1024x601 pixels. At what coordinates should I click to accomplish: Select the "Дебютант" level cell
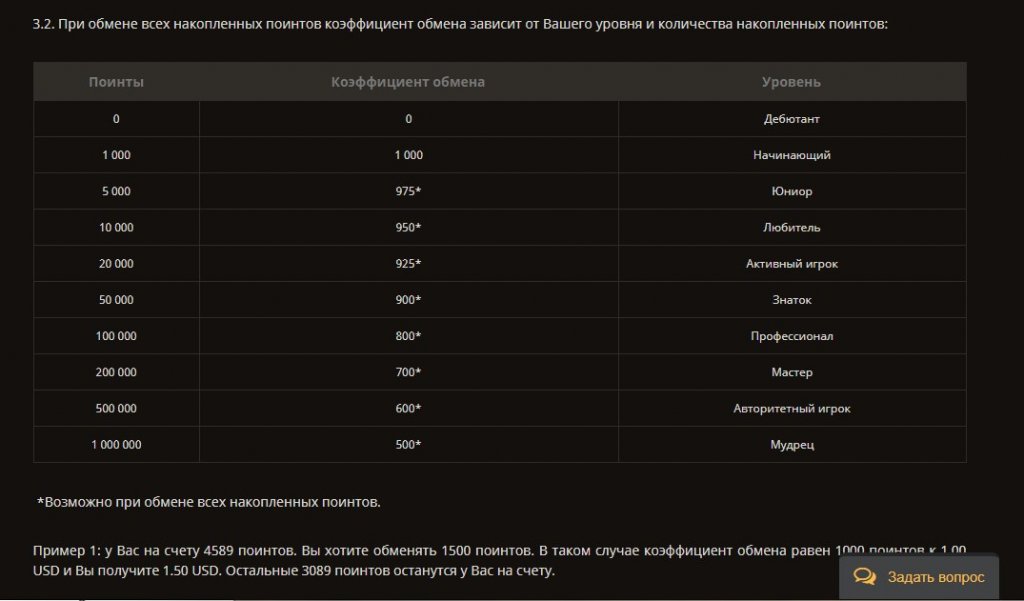792,118
